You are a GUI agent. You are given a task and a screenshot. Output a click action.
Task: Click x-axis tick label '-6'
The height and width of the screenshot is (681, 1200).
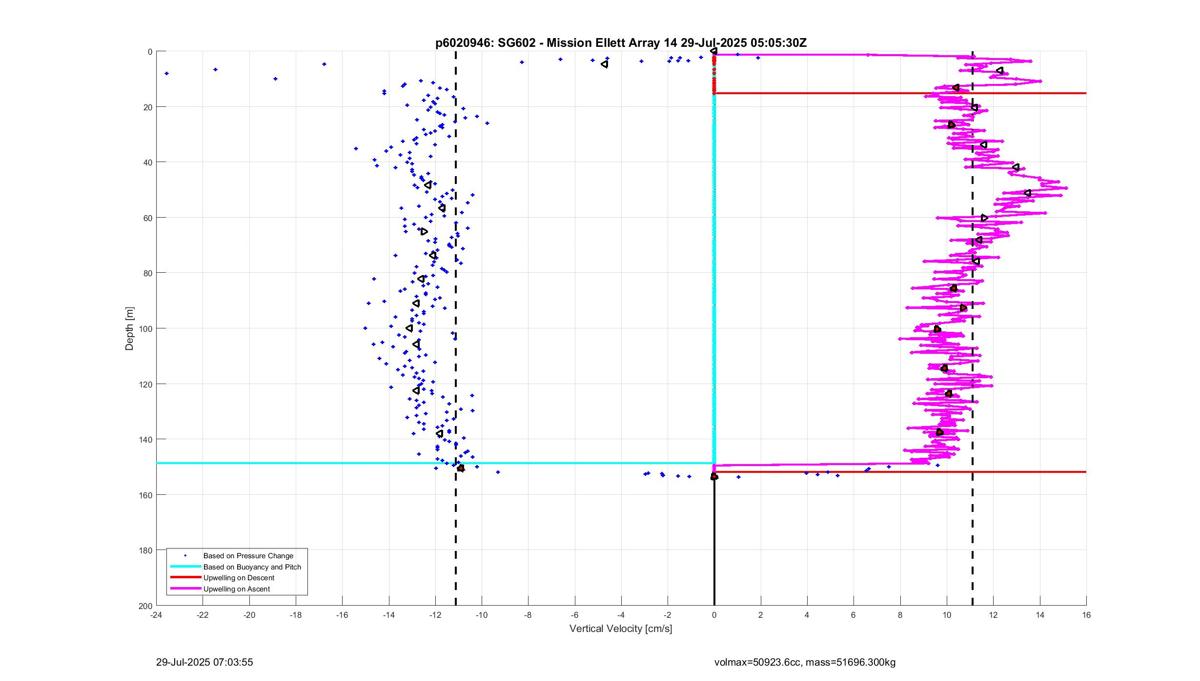click(574, 616)
